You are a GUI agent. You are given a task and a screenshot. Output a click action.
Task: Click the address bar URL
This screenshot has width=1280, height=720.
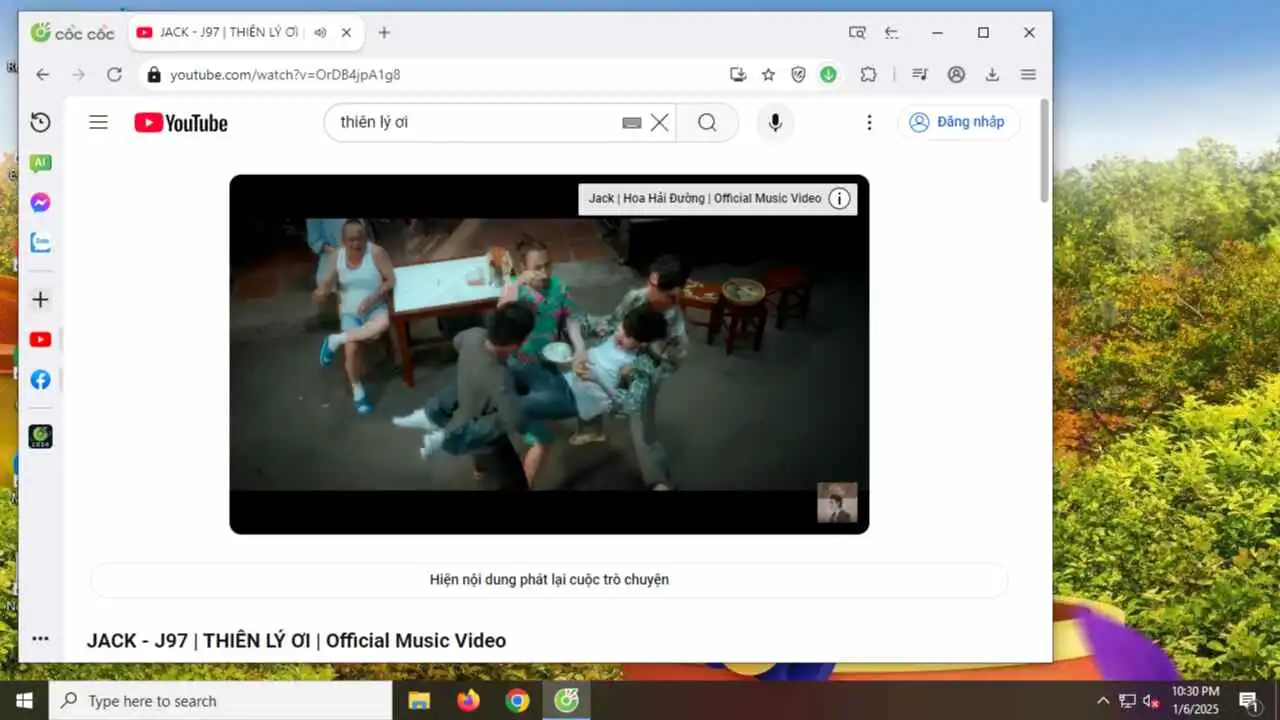(x=285, y=75)
